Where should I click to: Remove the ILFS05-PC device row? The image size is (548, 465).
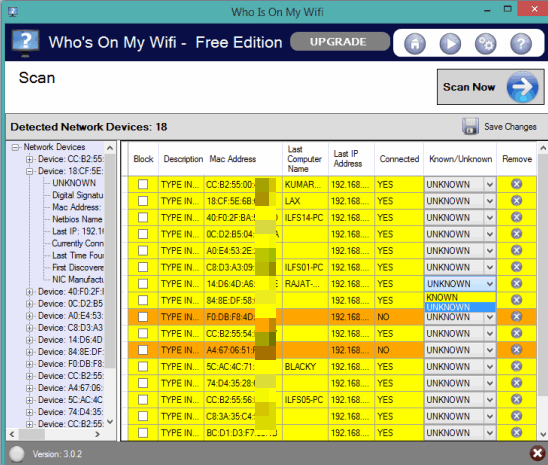point(516,399)
